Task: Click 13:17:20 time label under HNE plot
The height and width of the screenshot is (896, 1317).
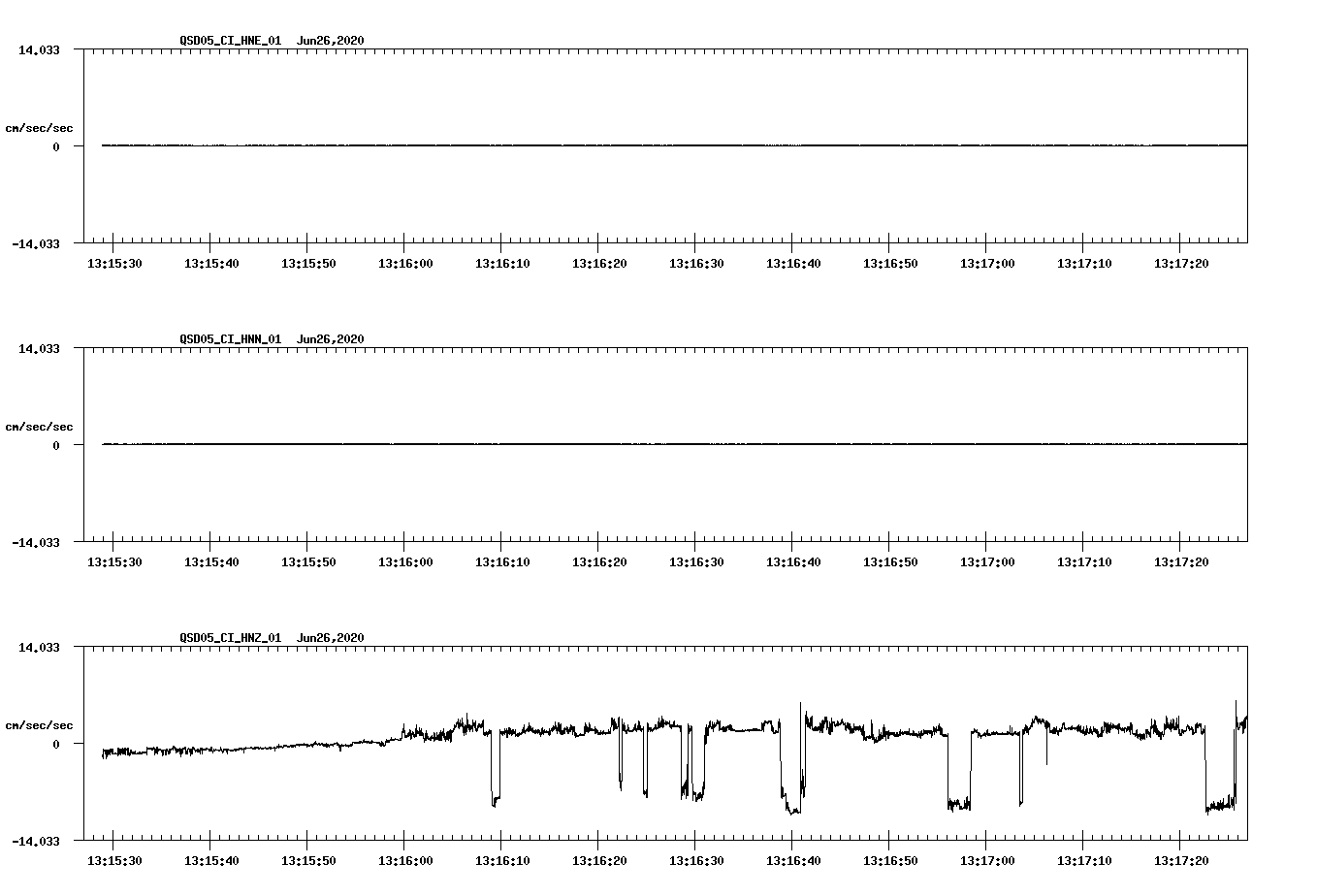Action: click(1181, 264)
